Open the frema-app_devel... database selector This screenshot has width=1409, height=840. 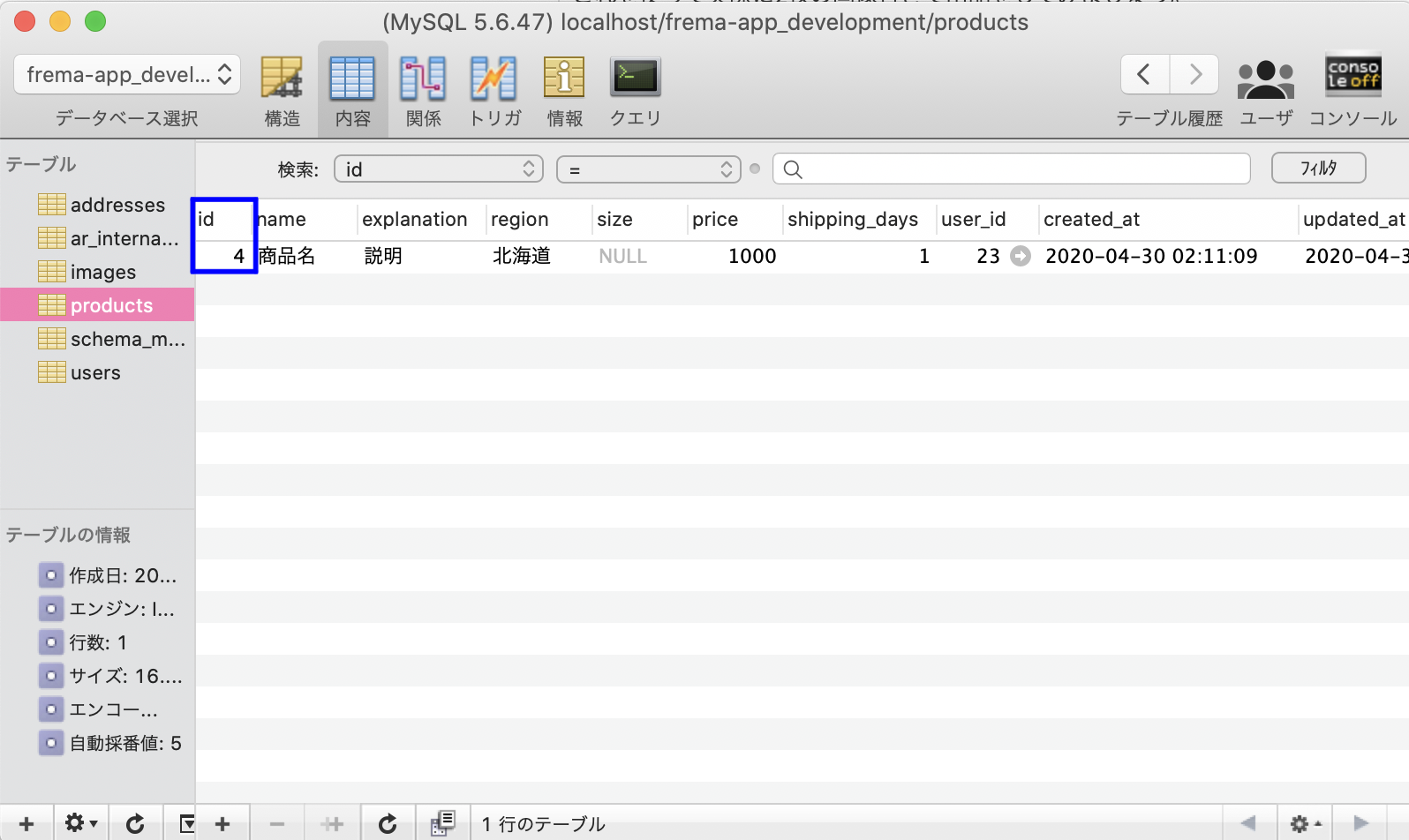click(x=127, y=74)
